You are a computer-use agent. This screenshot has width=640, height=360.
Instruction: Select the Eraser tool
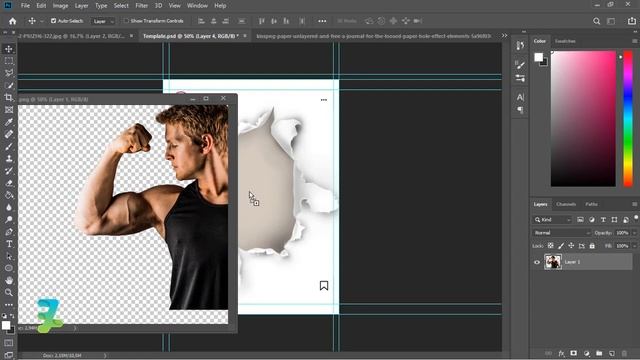9,183
